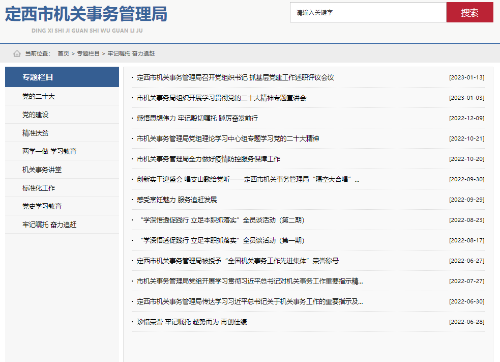Select the 专题栏目 sidebar header
500x362 pixels.
coord(62,77)
